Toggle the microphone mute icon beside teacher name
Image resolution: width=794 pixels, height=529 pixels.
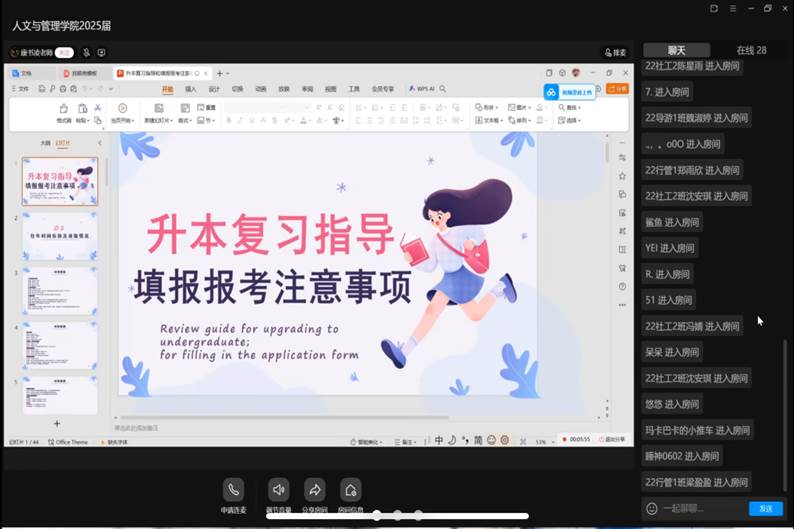(86, 52)
